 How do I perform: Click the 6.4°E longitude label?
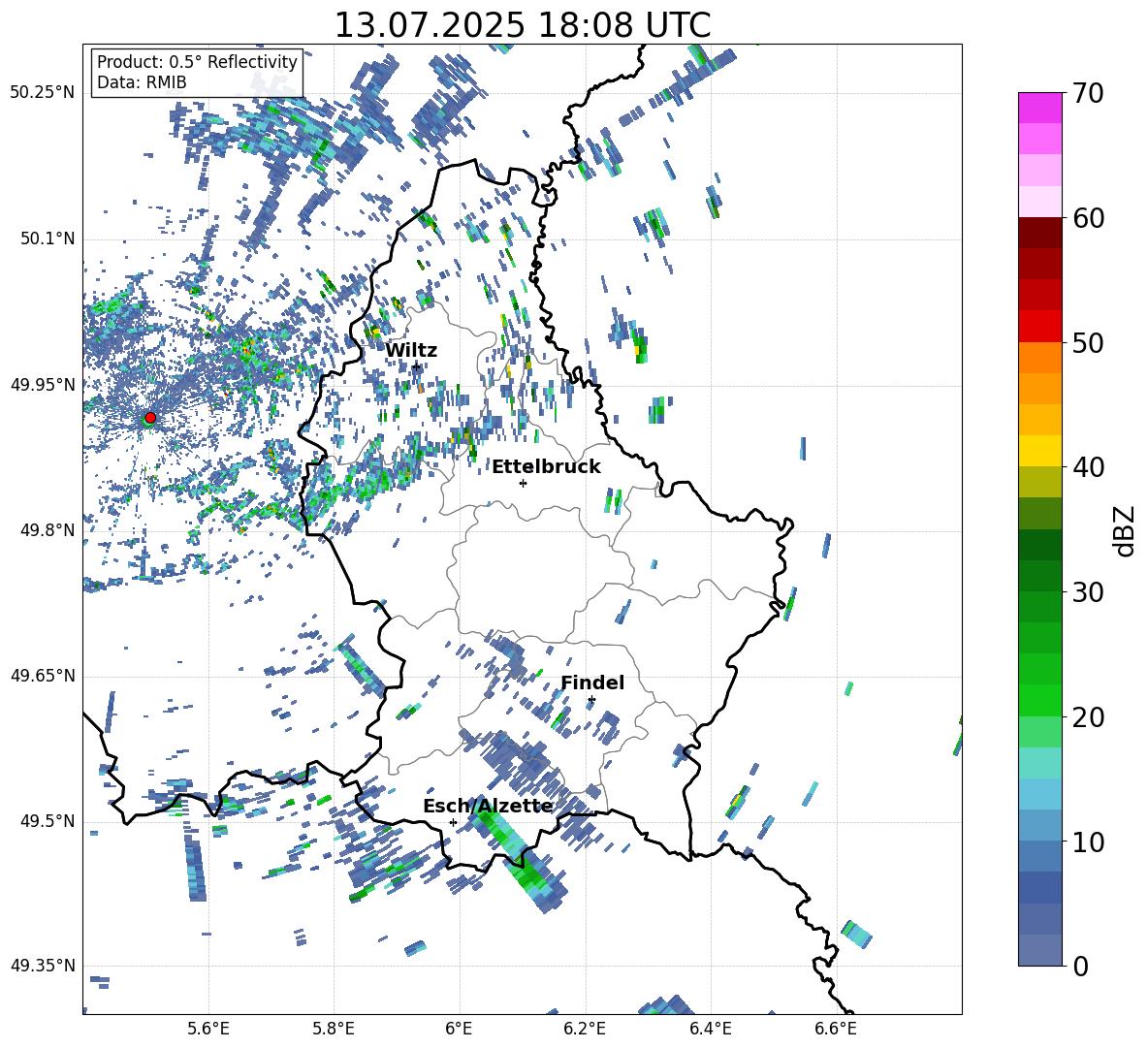(710, 1029)
